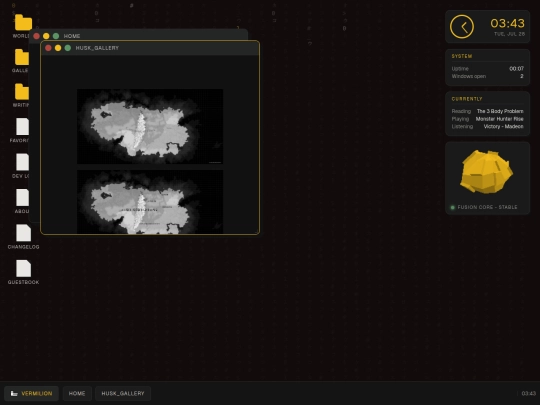Switch to HUSK_GALLERY in the taskbar

123,393
